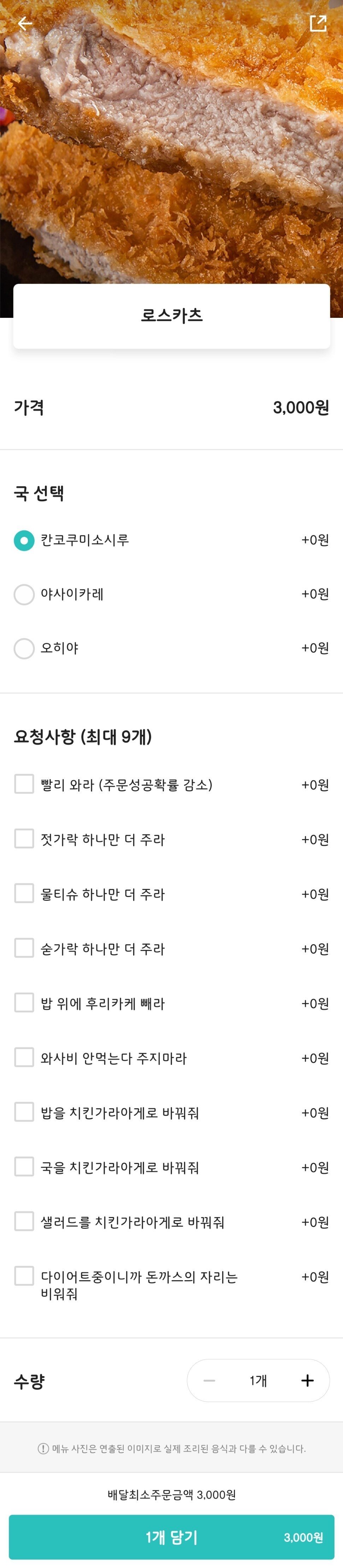This screenshot has height=1568, width=343.
Task: Select 칸코쿠미소시루 soup option
Action: click(24, 540)
